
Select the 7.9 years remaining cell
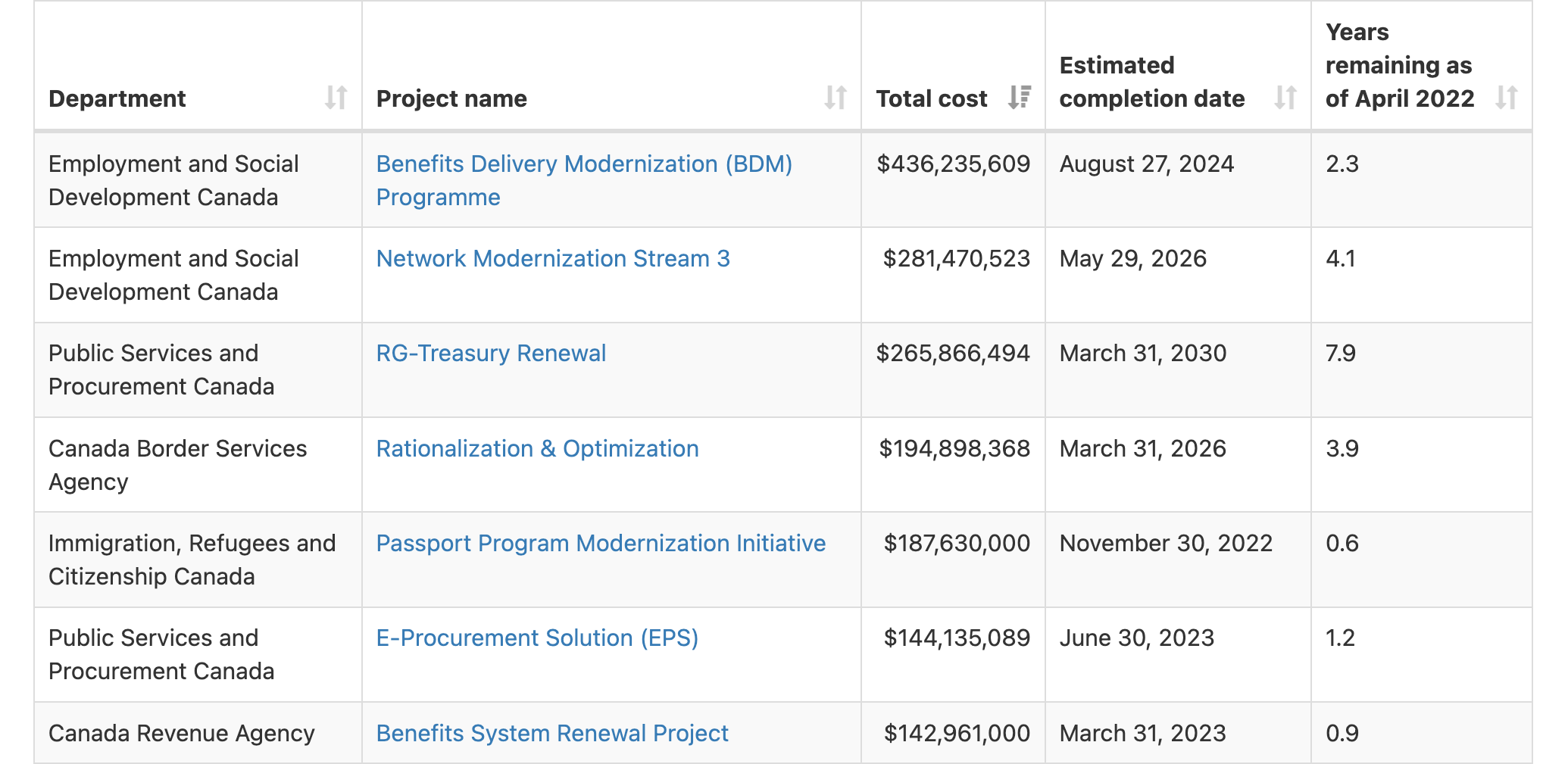click(x=1422, y=370)
